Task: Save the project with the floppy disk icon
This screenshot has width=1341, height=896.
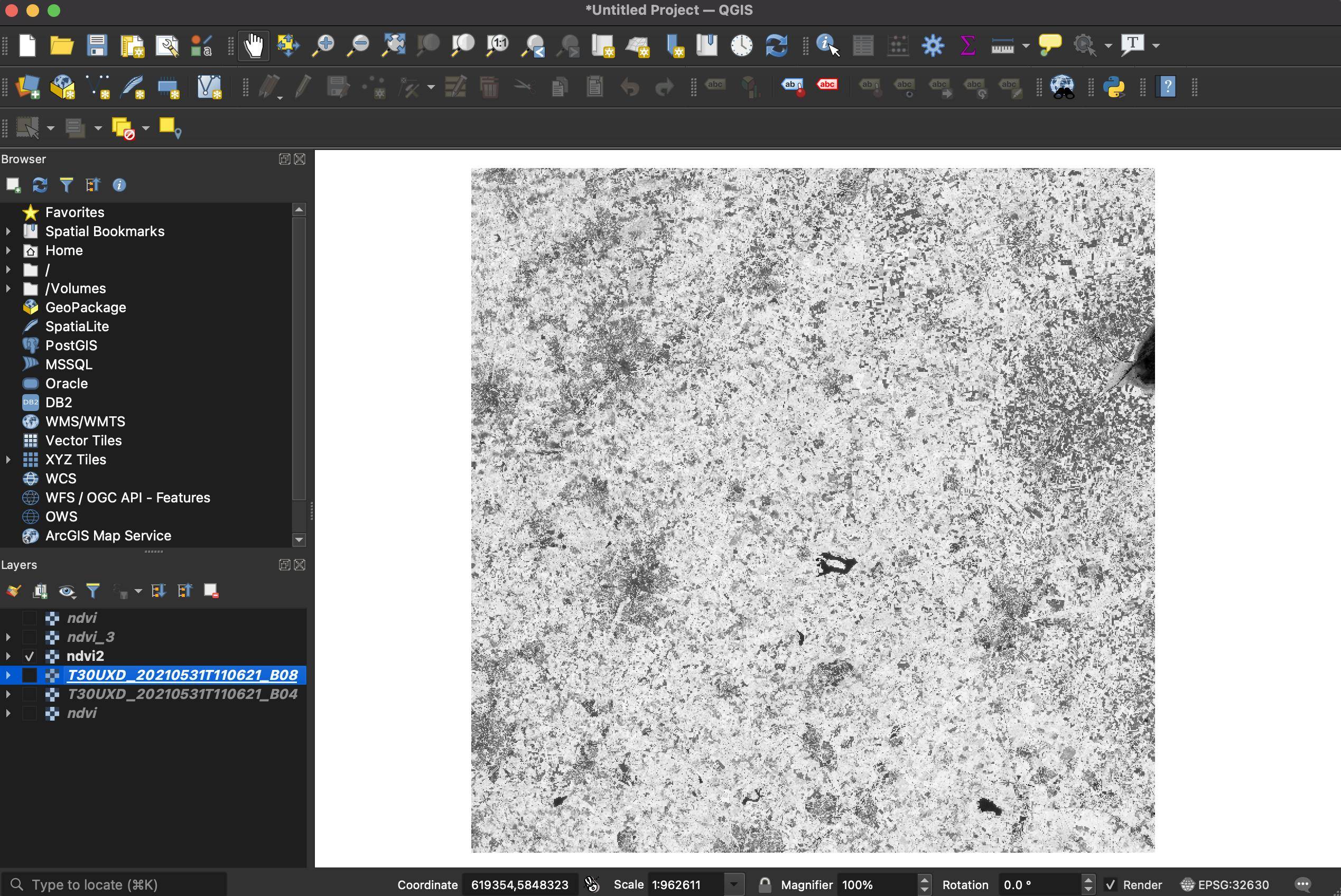Action: [x=97, y=45]
